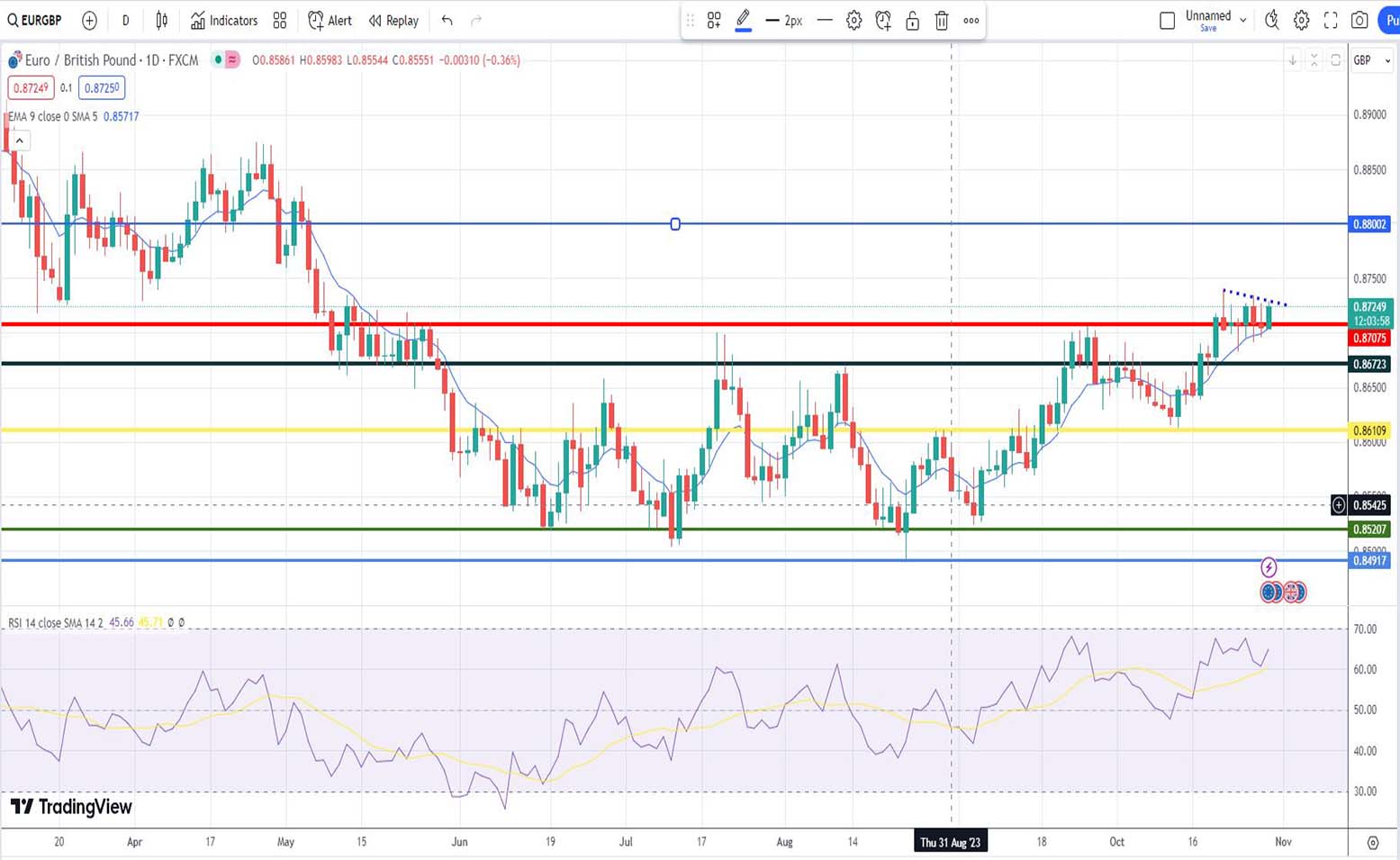Open the Indicators menu
The width and height of the screenshot is (1400, 860).
(x=223, y=20)
